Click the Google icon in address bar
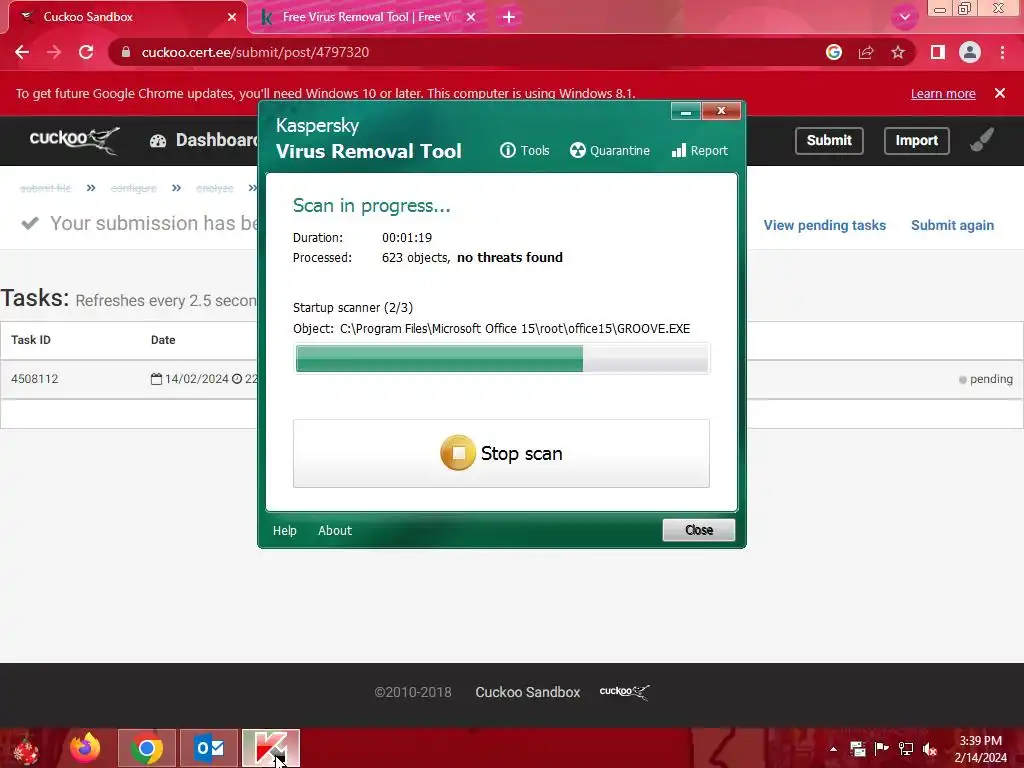The width and height of the screenshot is (1024, 768). click(834, 52)
